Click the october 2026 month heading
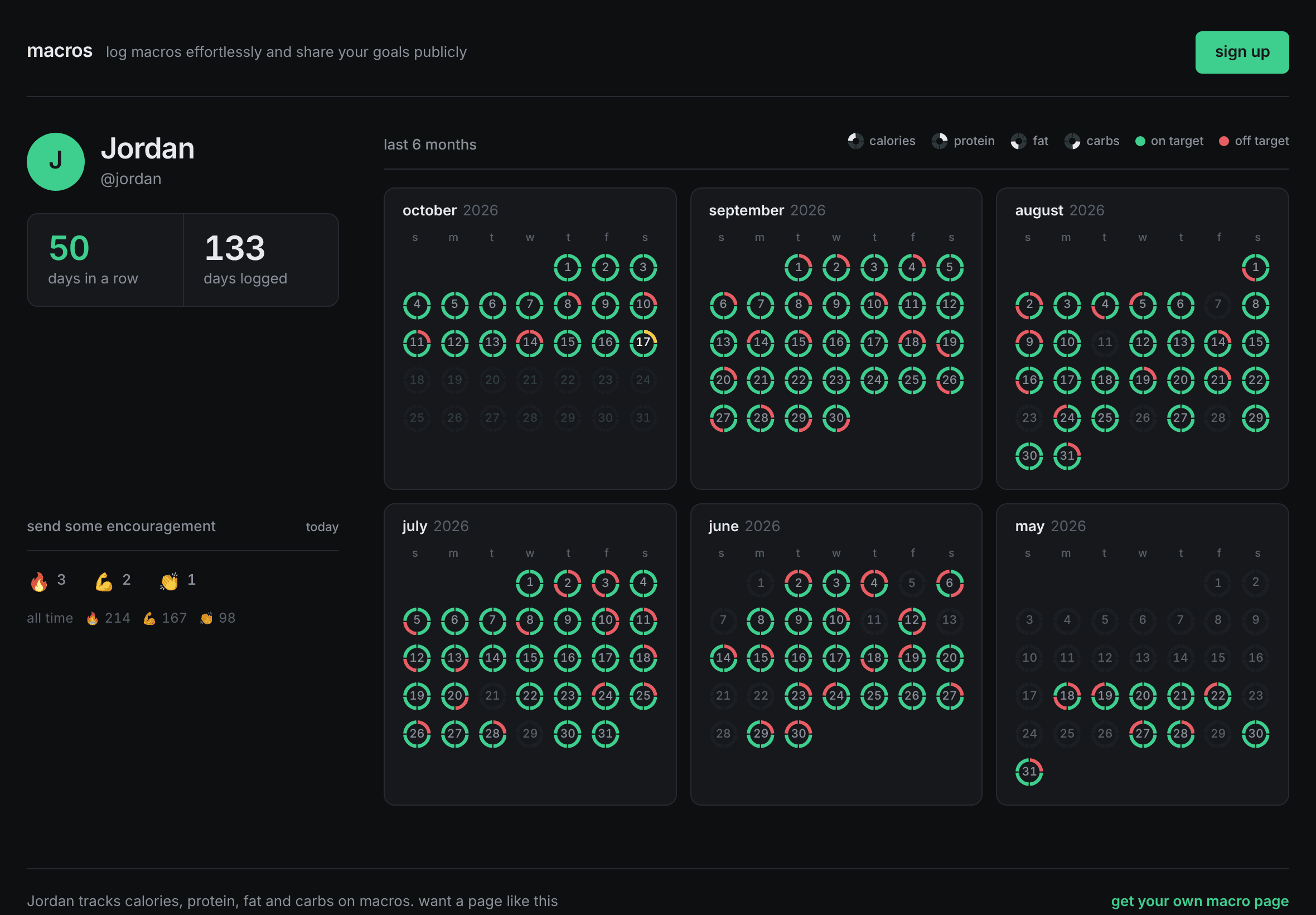This screenshot has height=915, width=1316. pos(451,210)
